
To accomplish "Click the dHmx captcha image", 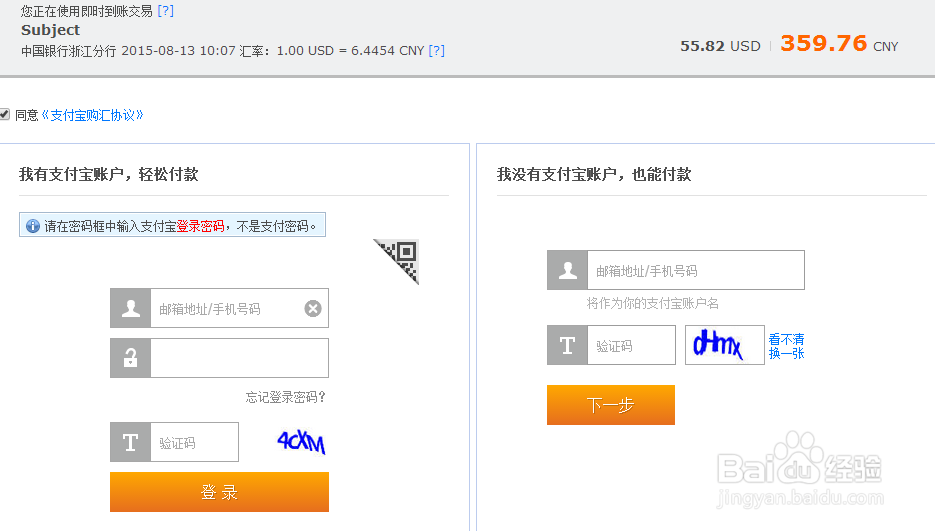I will tap(725, 345).
